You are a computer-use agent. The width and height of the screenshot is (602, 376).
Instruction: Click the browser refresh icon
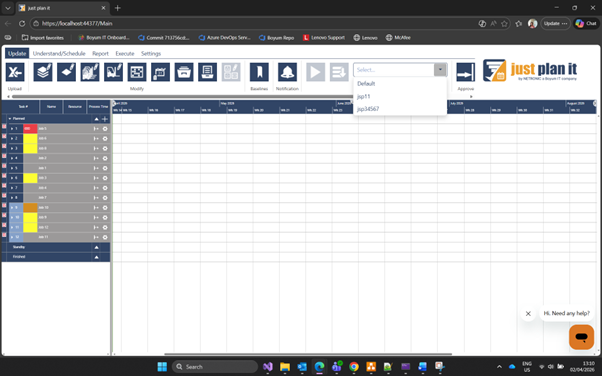coord(22,23)
